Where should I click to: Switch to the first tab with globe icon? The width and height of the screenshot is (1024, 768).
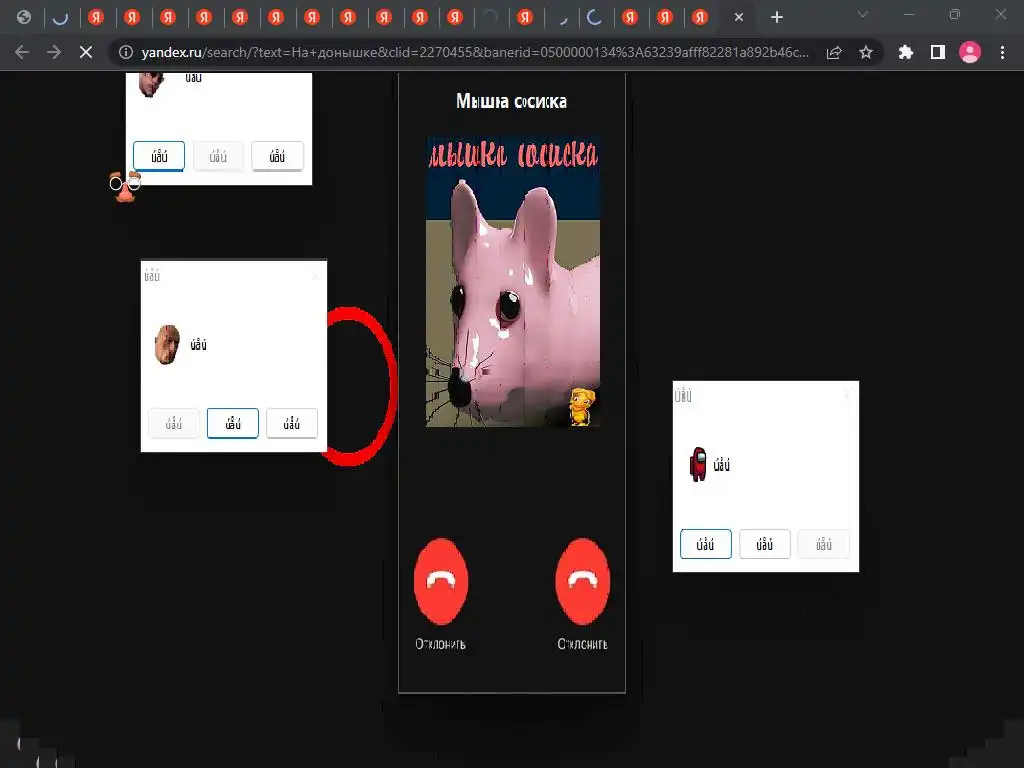[x=24, y=17]
